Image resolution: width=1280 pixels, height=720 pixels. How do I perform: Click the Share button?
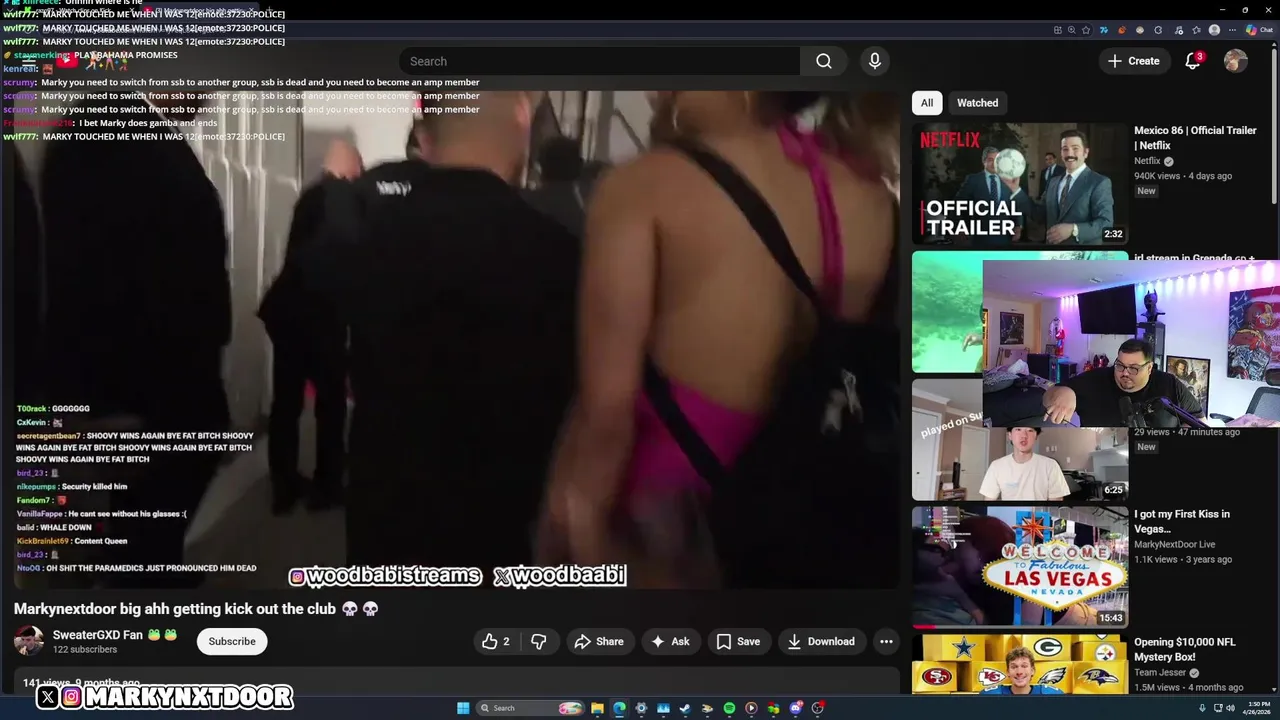598,642
